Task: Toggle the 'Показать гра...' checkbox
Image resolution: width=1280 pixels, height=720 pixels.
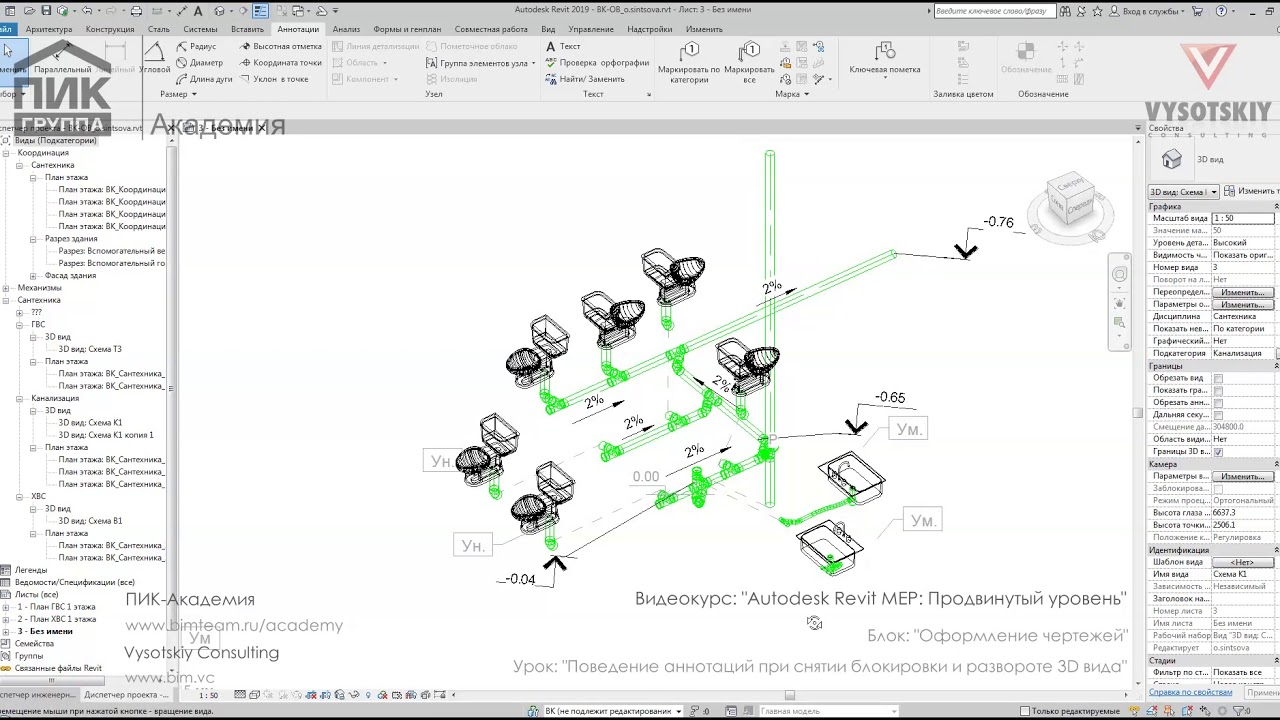Action: [x=1218, y=390]
